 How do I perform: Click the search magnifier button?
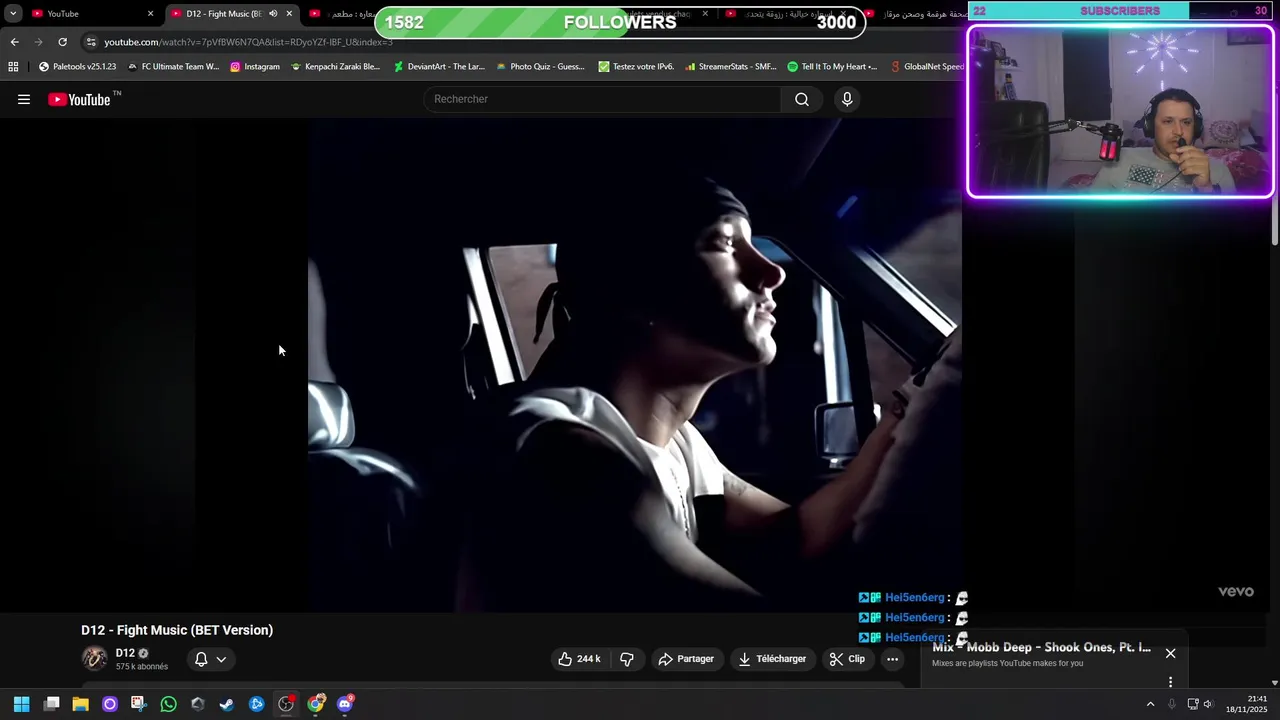pos(801,99)
